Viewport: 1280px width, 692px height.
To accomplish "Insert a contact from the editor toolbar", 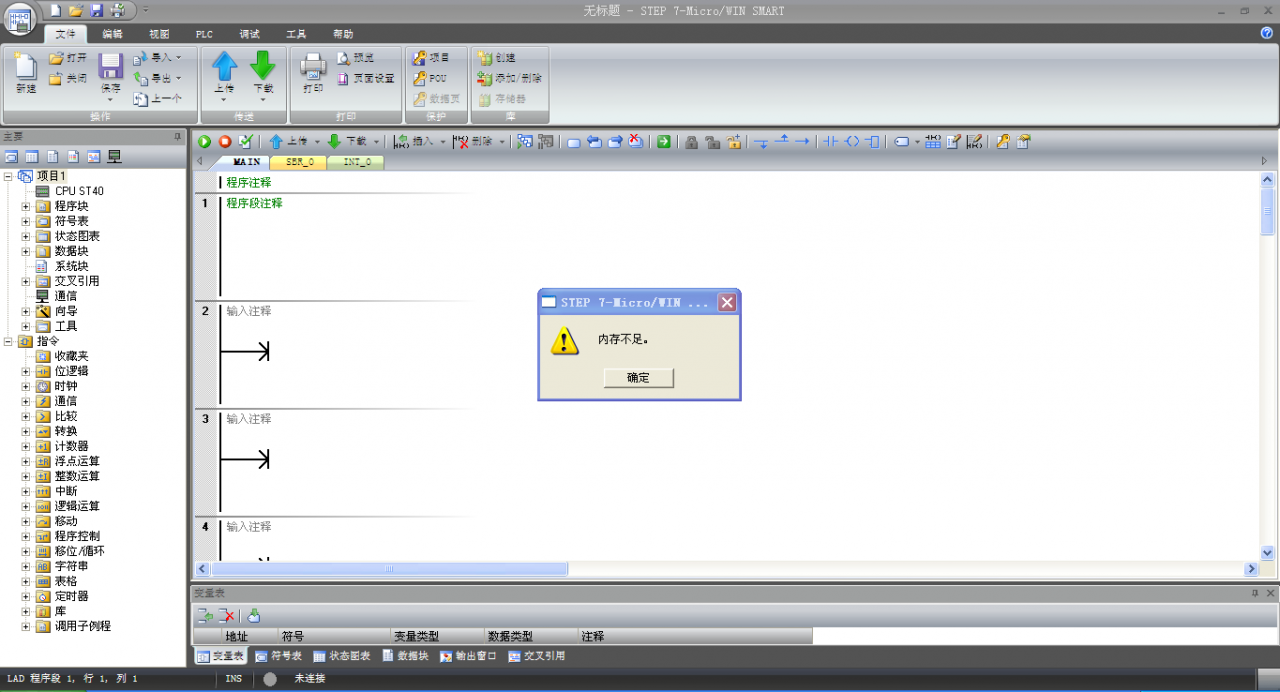I will point(830,142).
